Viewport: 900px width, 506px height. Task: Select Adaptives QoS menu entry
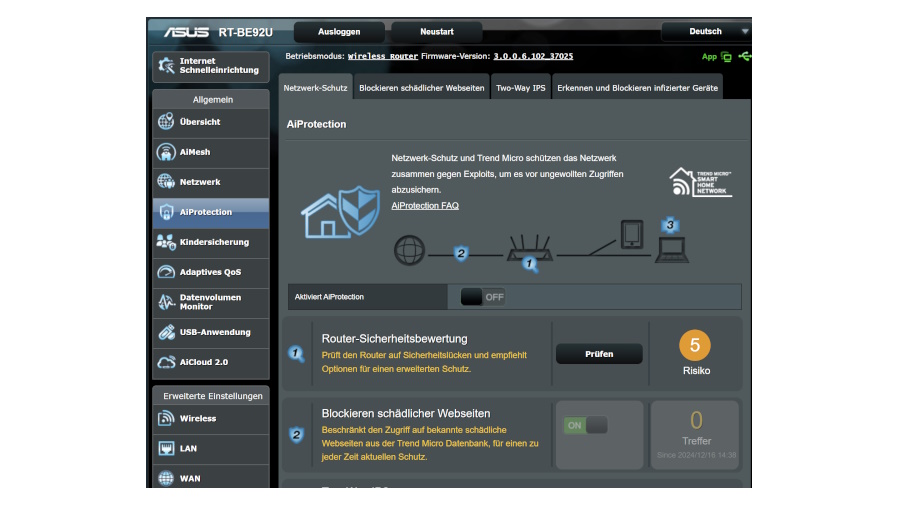pyautogui.click(x=211, y=272)
